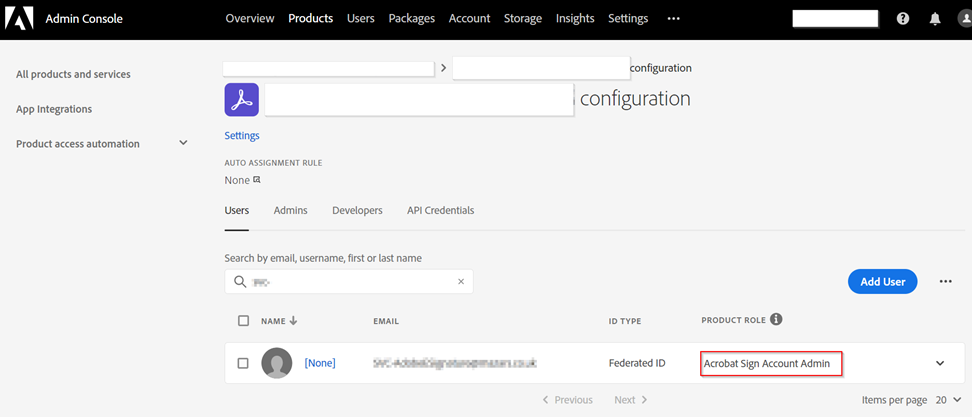
Task: Open the top navigation more options ellipsis
Action: (673, 19)
